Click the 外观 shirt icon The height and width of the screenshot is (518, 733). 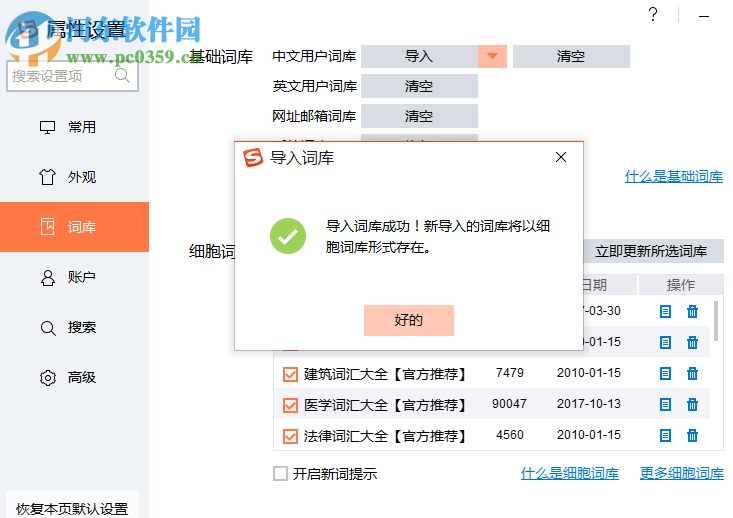(x=47, y=177)
